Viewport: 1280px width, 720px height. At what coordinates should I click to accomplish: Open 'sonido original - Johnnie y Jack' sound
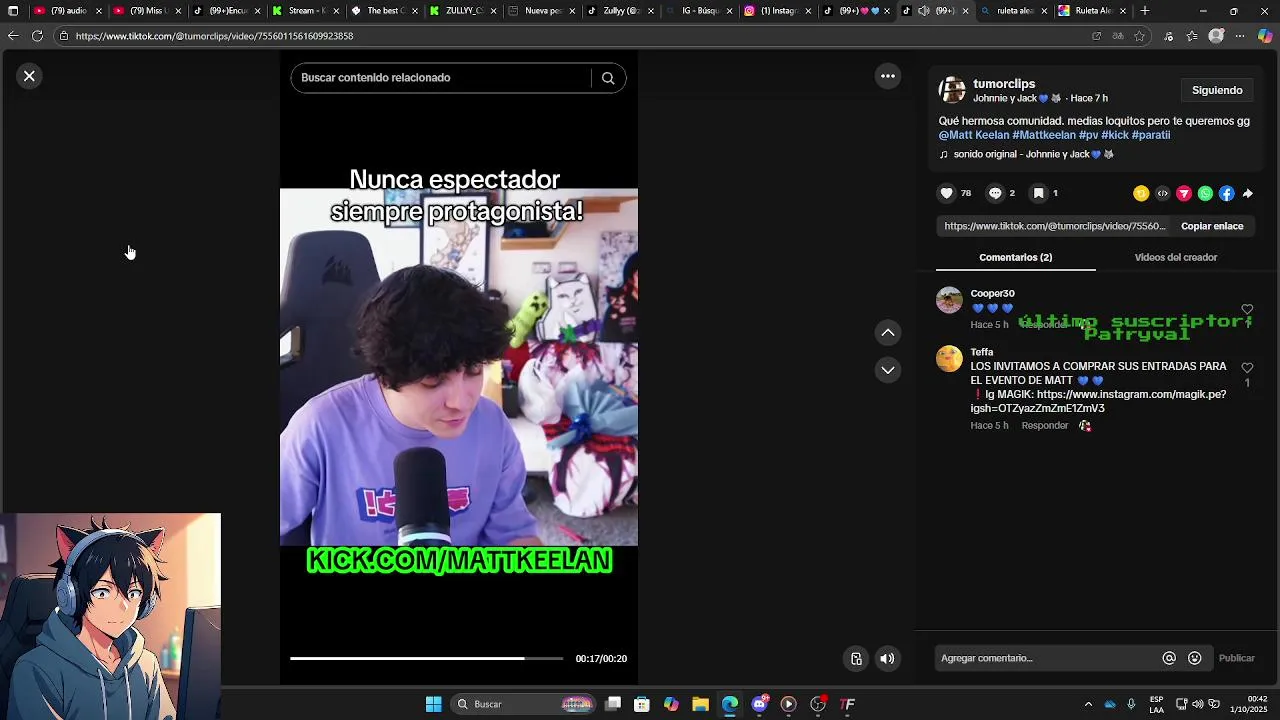pos(1027,155)
